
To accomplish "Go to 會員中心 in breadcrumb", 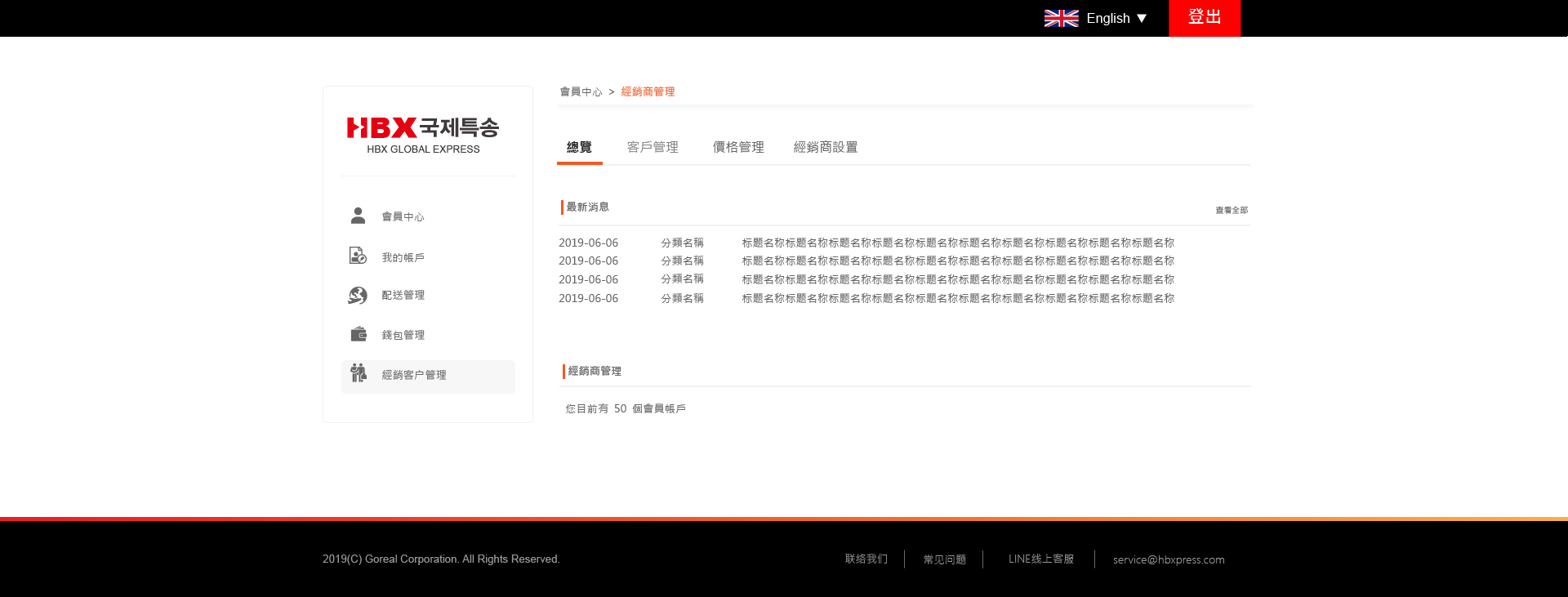I will pyautogui.click(x=581, y=92).
